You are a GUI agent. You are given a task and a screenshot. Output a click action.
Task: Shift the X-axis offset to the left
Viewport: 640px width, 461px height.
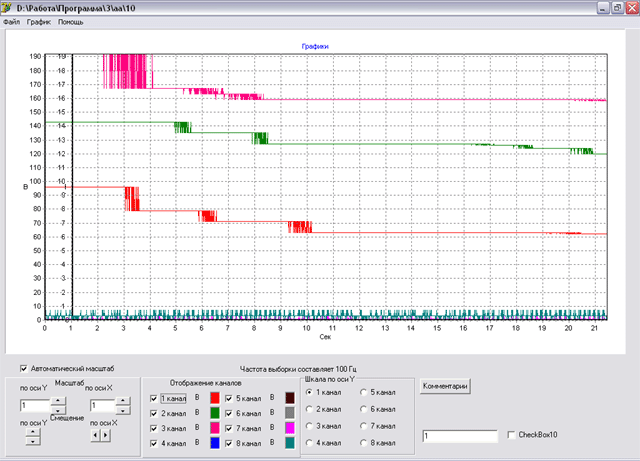coord(95,437)
